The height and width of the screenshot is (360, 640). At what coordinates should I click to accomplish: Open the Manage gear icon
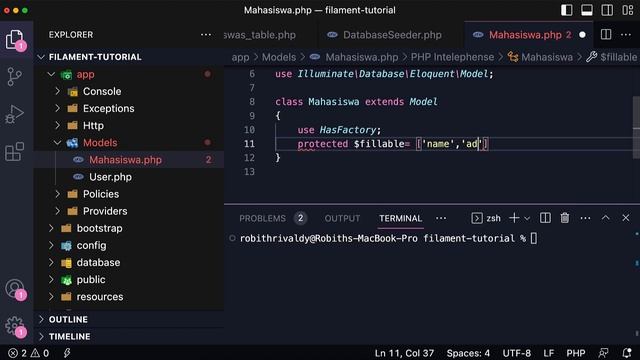pyautogui.click(x=15, y=326)
